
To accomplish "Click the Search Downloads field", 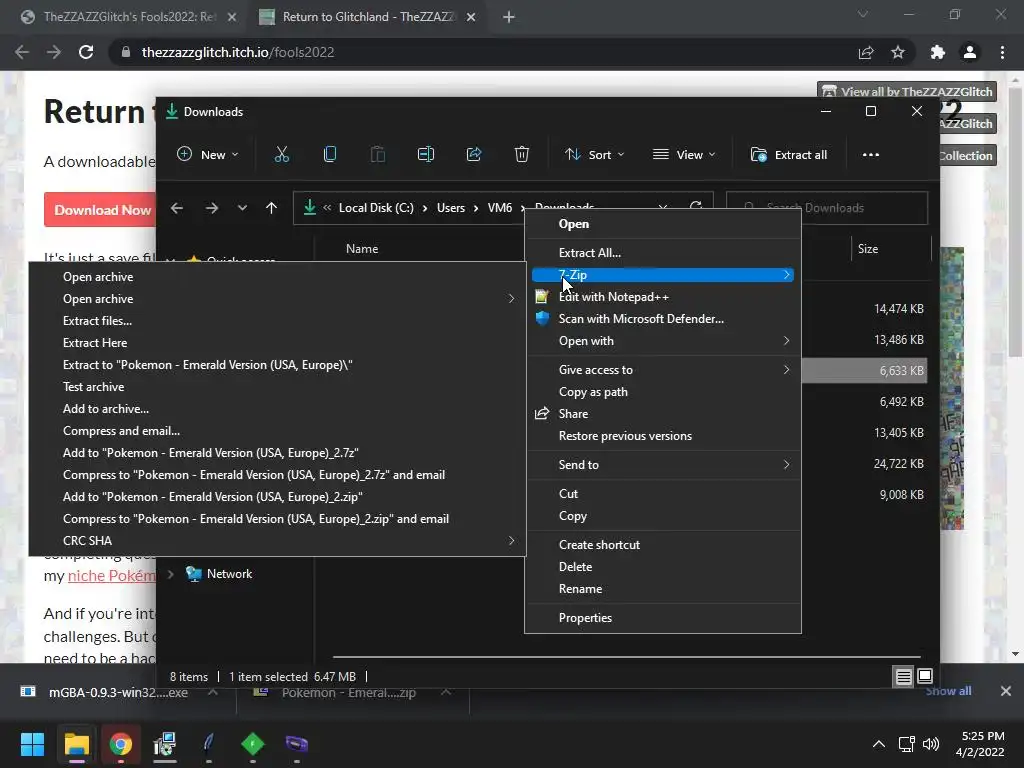I will pos(827,208).
